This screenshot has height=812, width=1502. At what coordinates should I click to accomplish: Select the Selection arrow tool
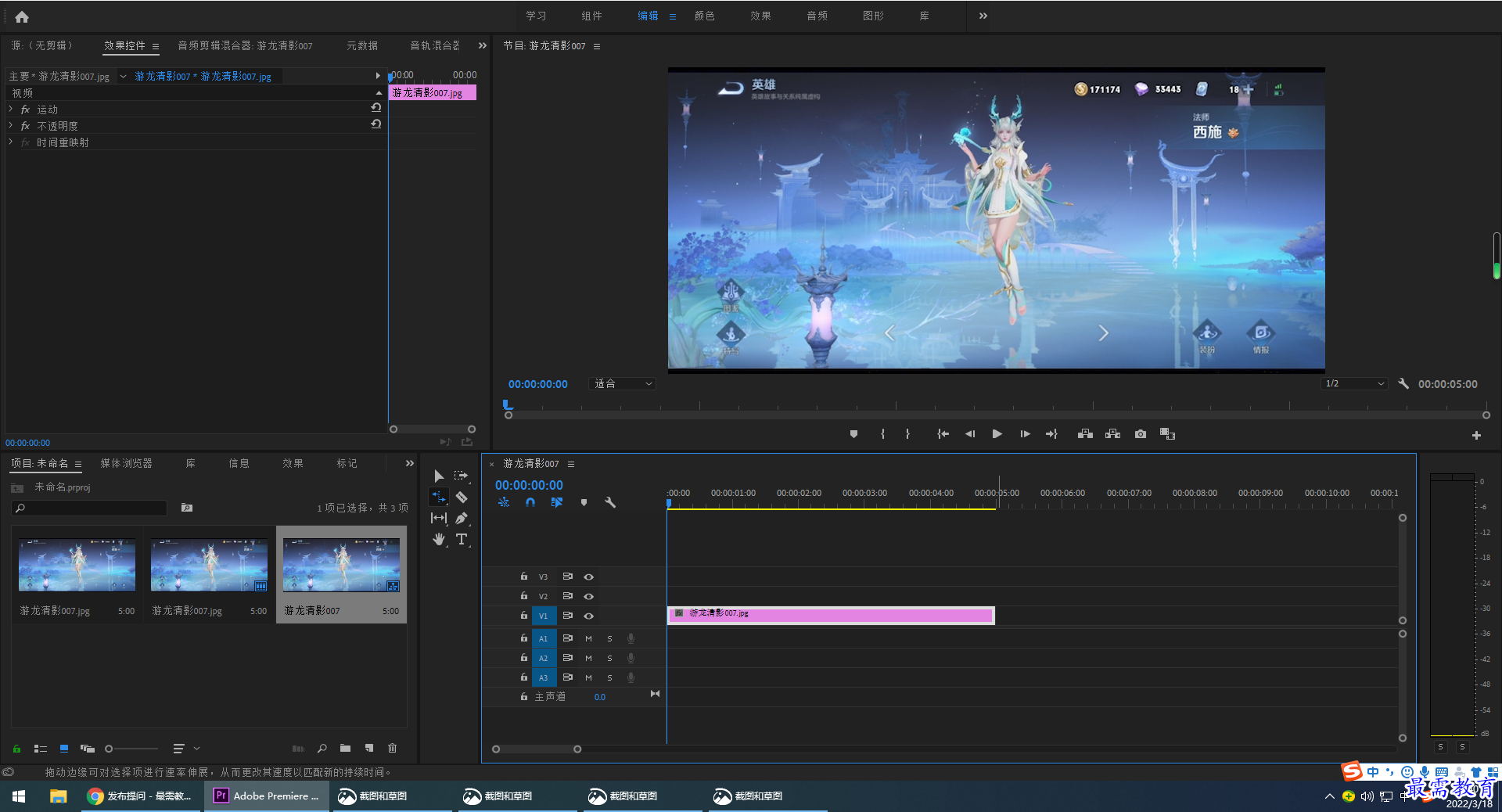pyautogui.click(x=438, y=476)
